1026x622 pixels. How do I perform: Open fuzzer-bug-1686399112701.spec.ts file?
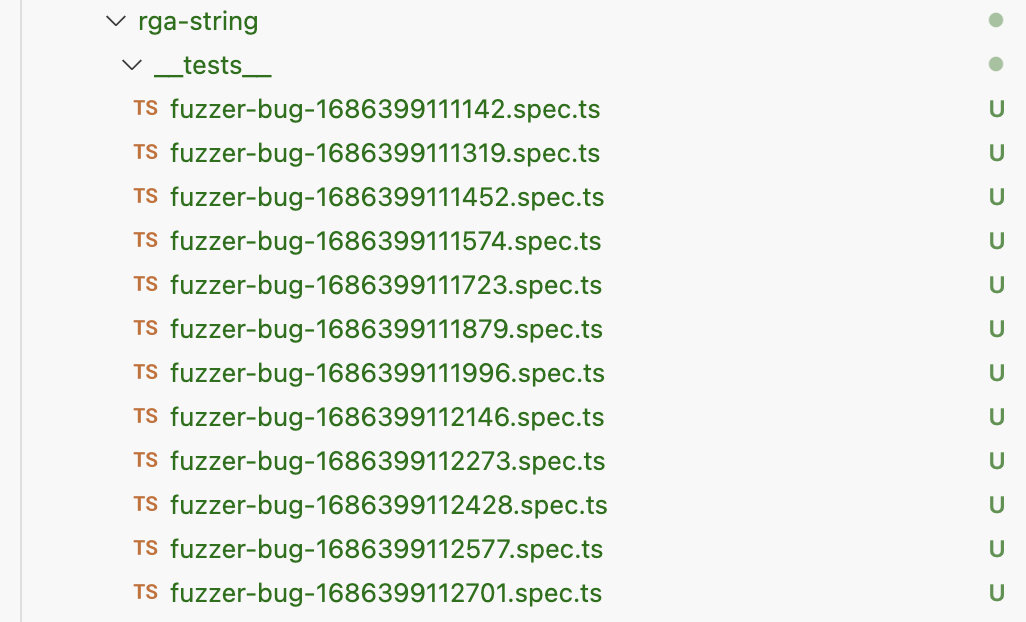coord(386,593)
